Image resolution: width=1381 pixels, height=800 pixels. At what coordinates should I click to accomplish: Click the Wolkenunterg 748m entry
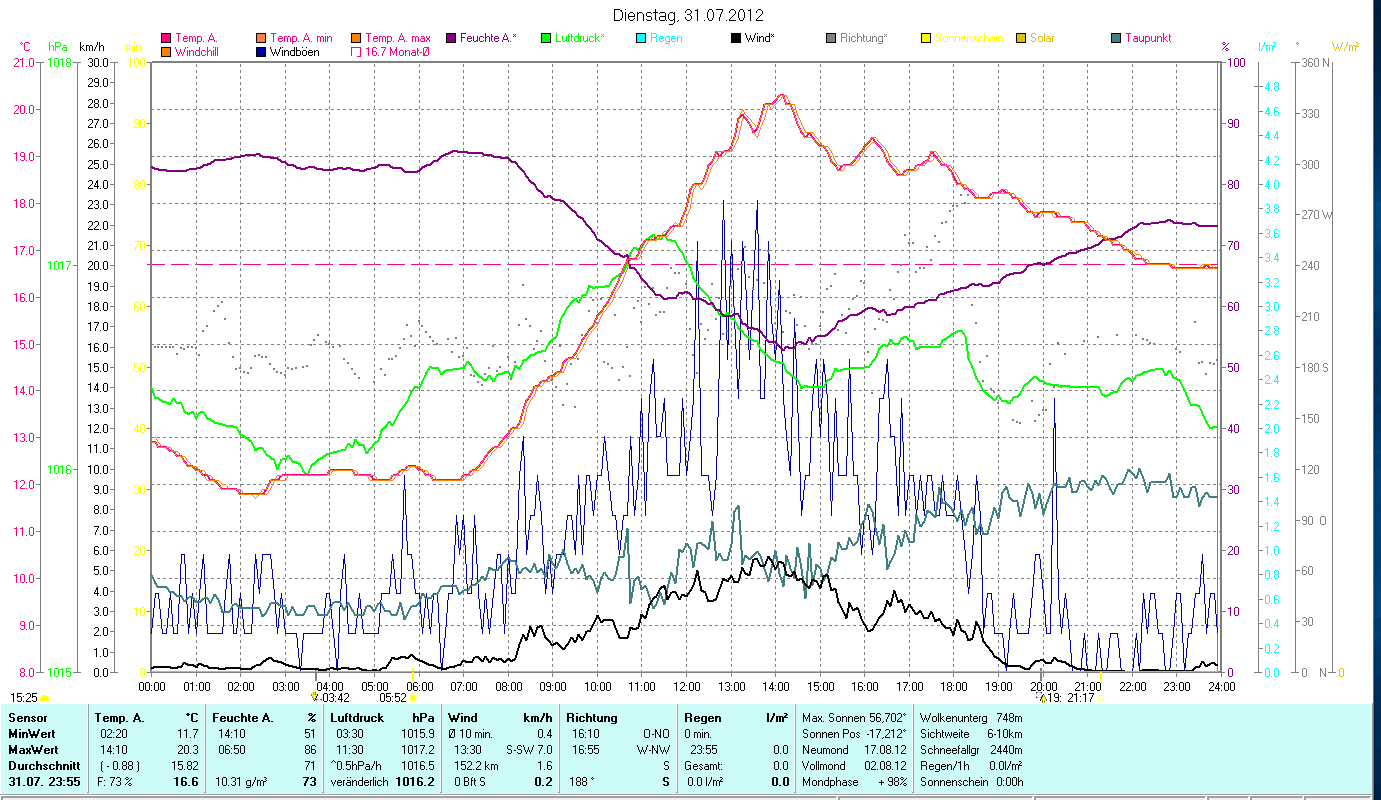971,718
